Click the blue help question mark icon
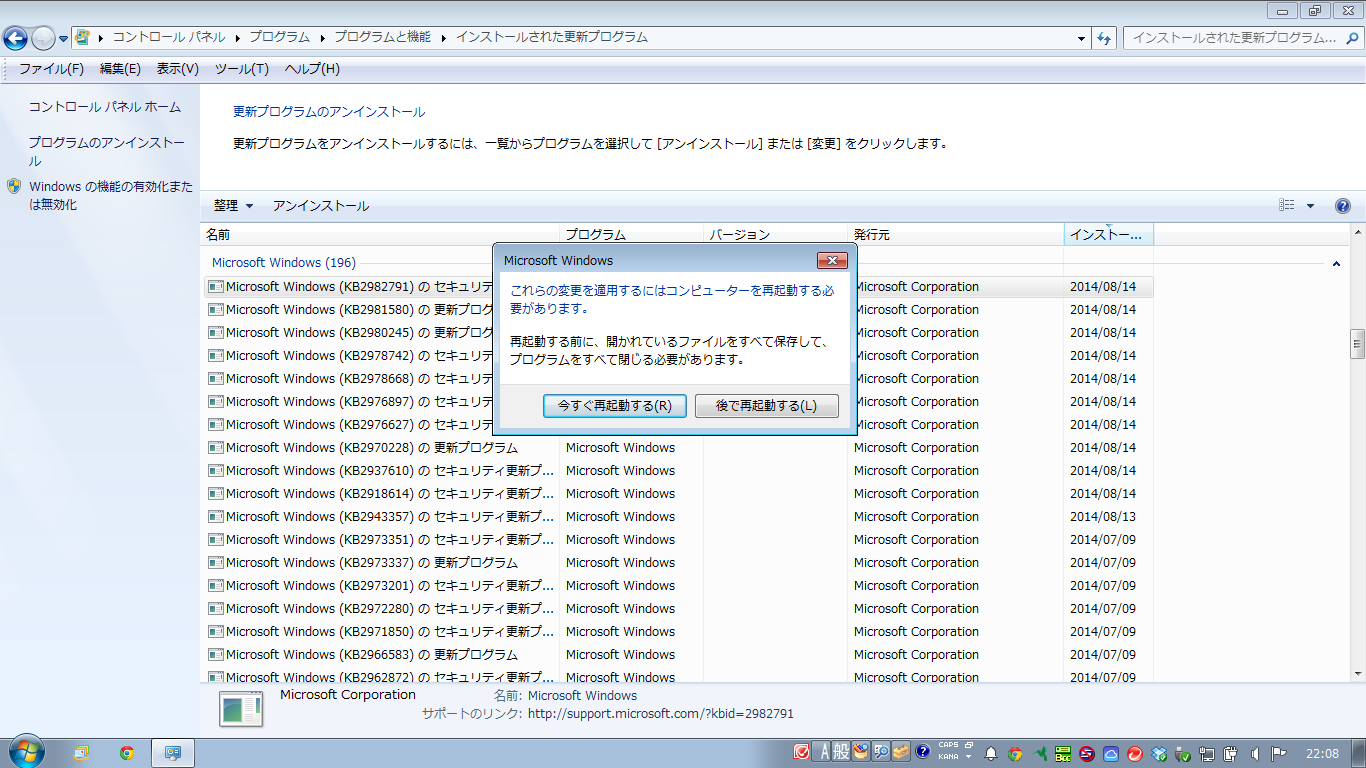1366x768 pixels. click(x=1343, y=206)
